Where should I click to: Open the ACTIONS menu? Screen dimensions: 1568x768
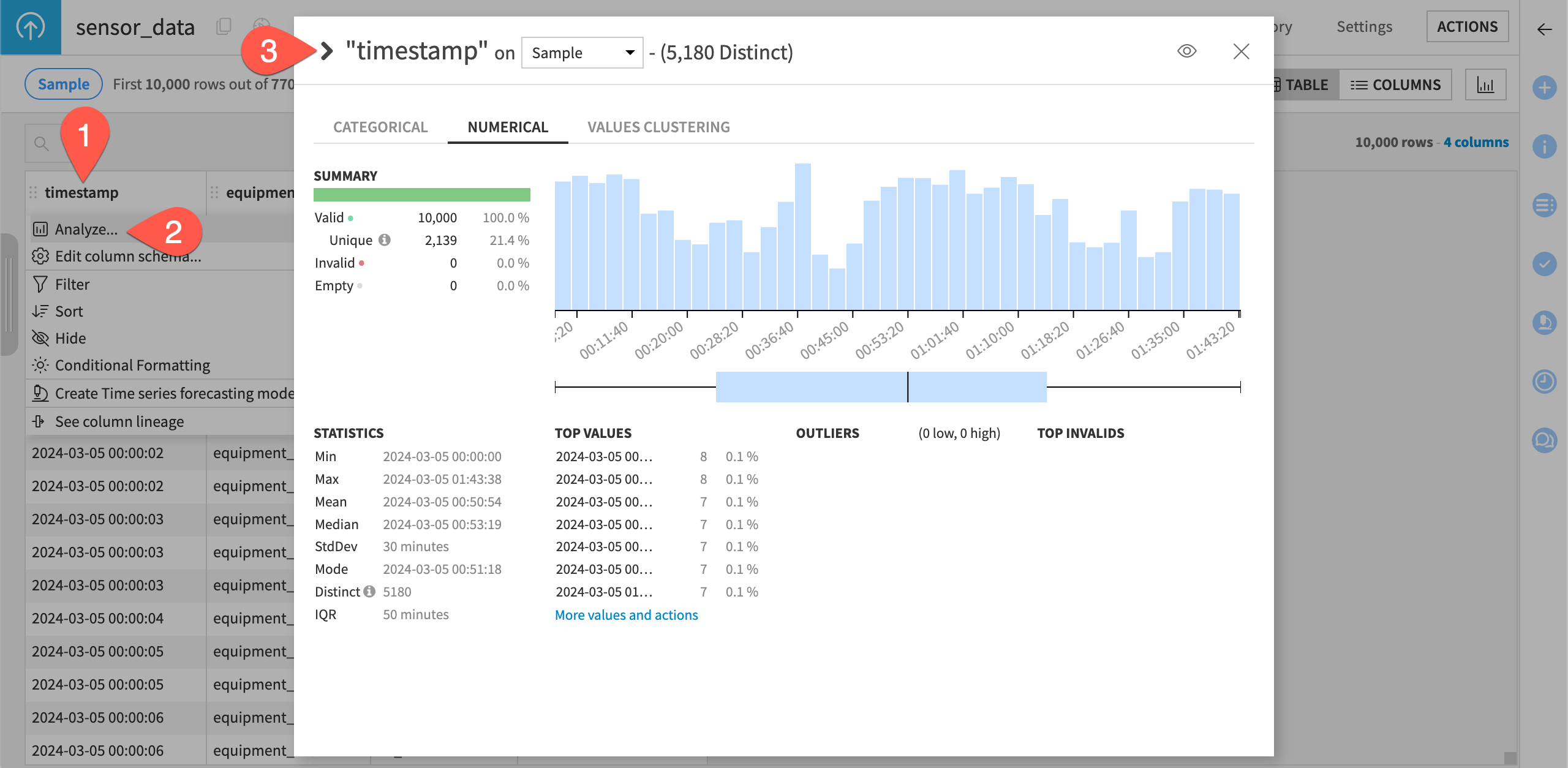click(x=1468, y=26)
